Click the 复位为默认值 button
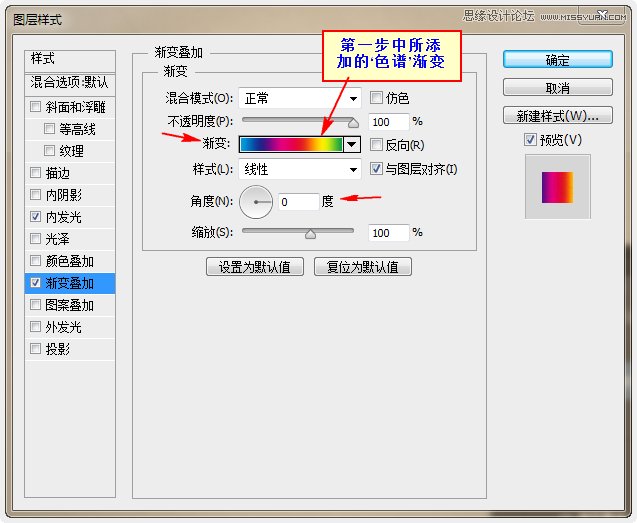The height and width of the screenshot is (523, 637). pyautogui.click(x=363, y=267)
